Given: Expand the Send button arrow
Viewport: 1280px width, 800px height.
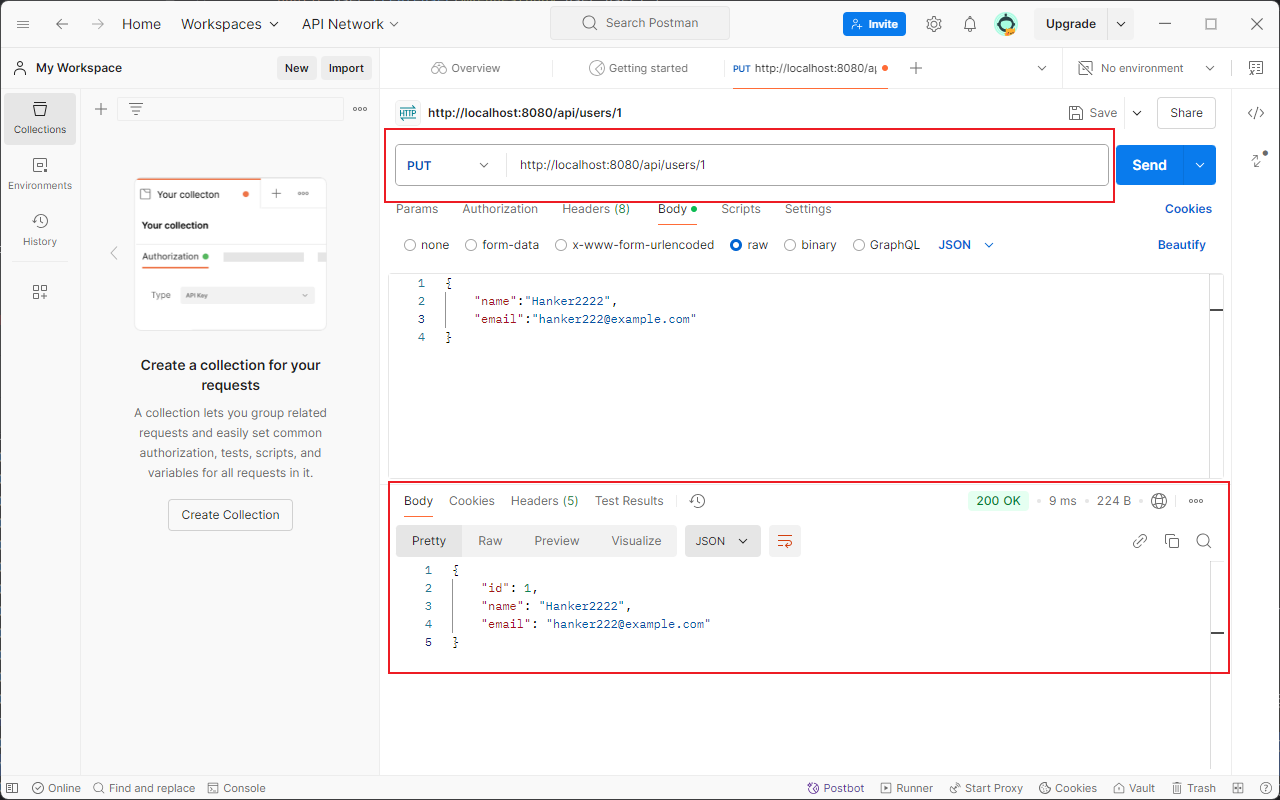Looking at the screenshot, I should [x=1200, y=165].
